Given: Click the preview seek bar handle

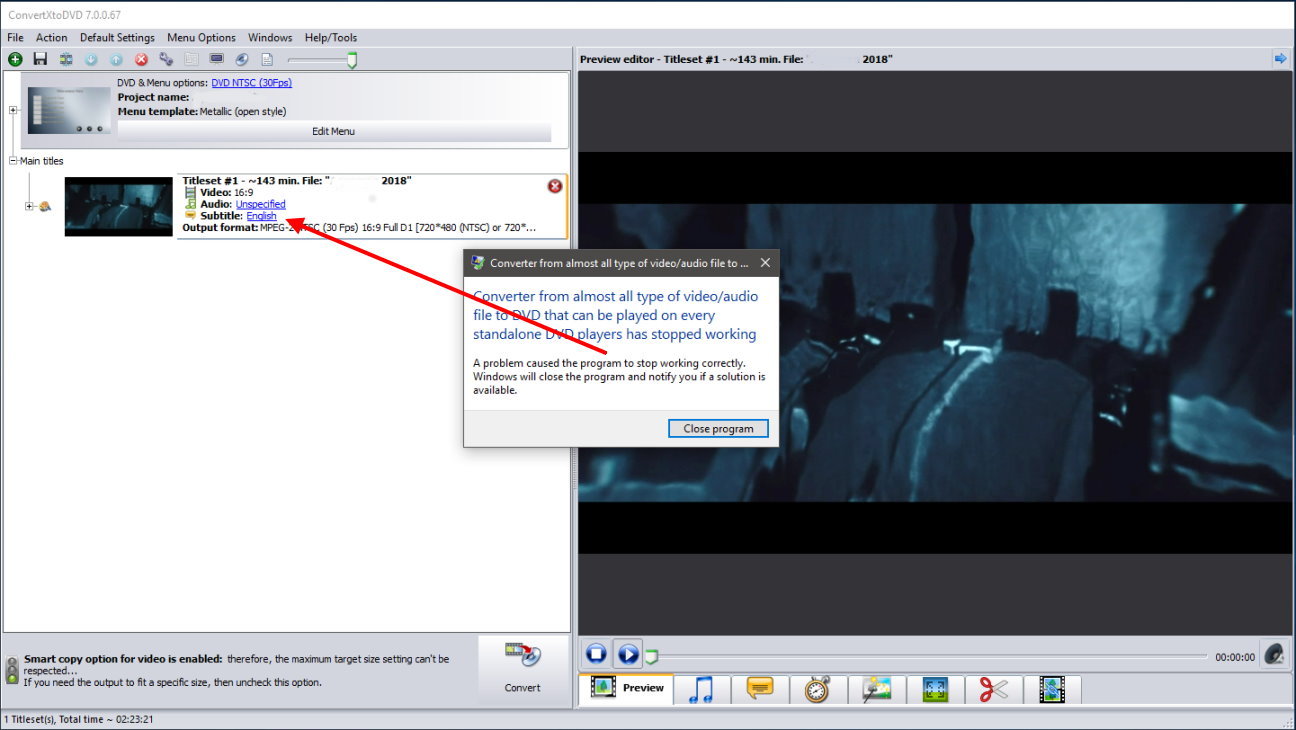Looking at the screenshot, I should [x=651, y=656].
